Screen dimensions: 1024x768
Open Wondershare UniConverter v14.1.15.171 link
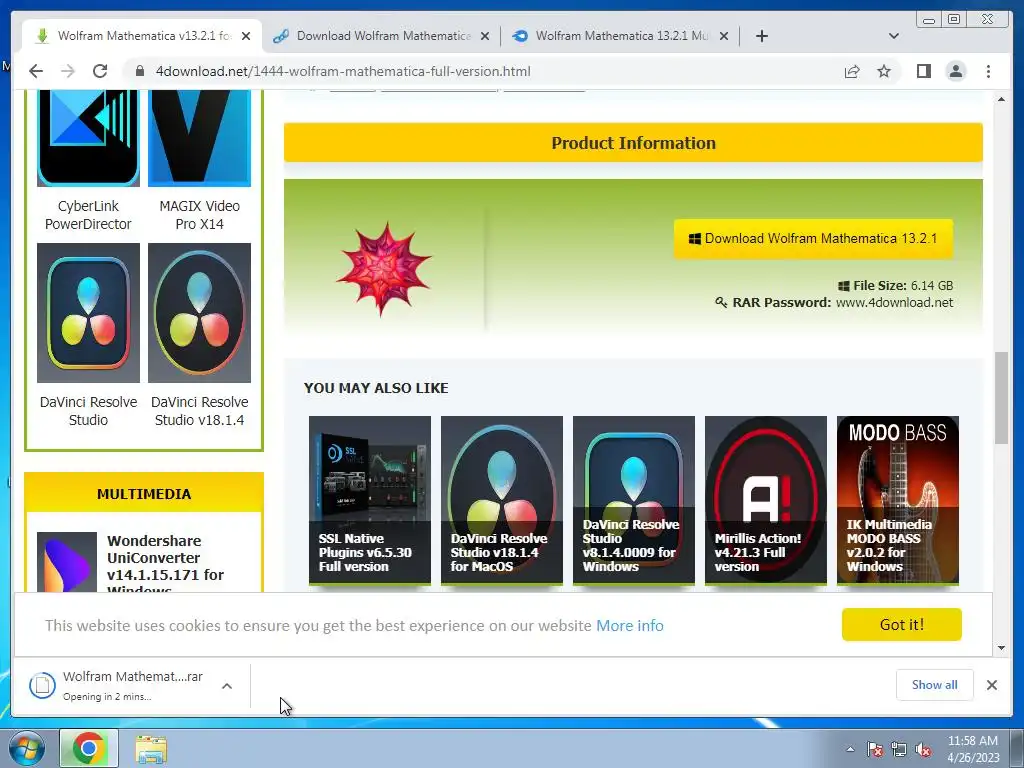pos(165,565)
